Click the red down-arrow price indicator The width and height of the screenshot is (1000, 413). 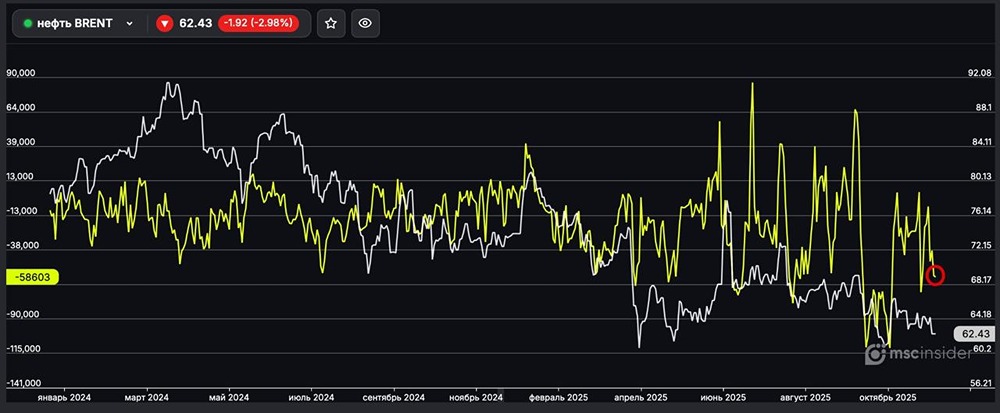165,24
